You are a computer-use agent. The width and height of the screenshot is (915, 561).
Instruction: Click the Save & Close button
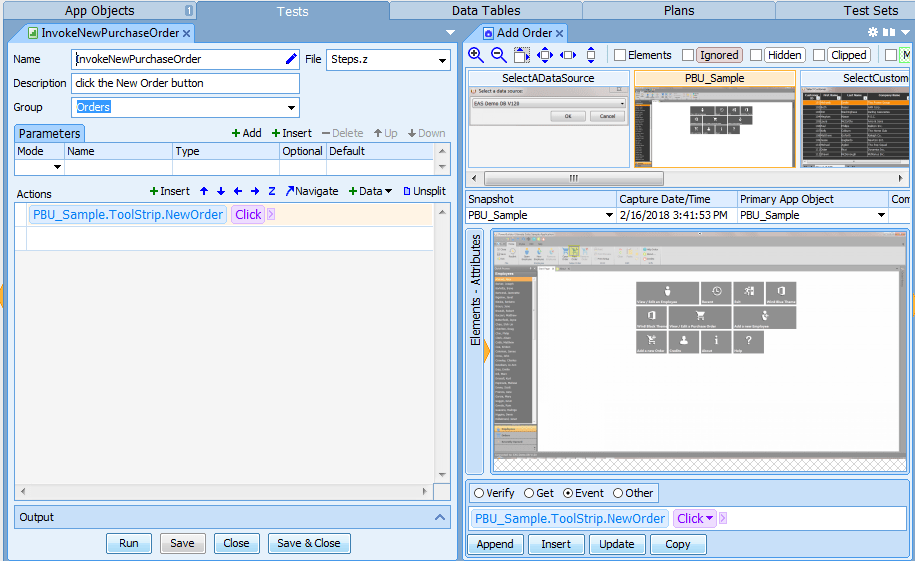click(308, 543)
